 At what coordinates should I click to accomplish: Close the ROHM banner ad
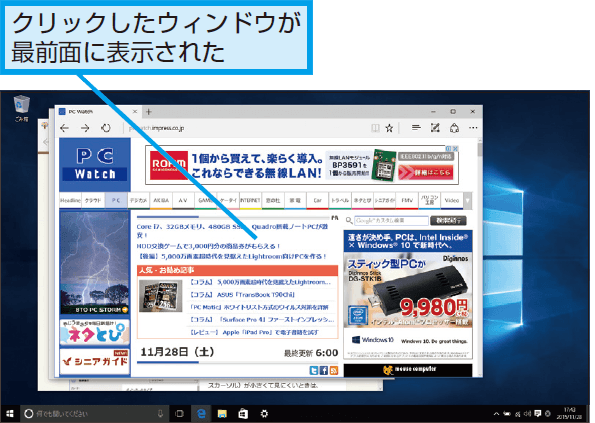[x=455, y=149]
